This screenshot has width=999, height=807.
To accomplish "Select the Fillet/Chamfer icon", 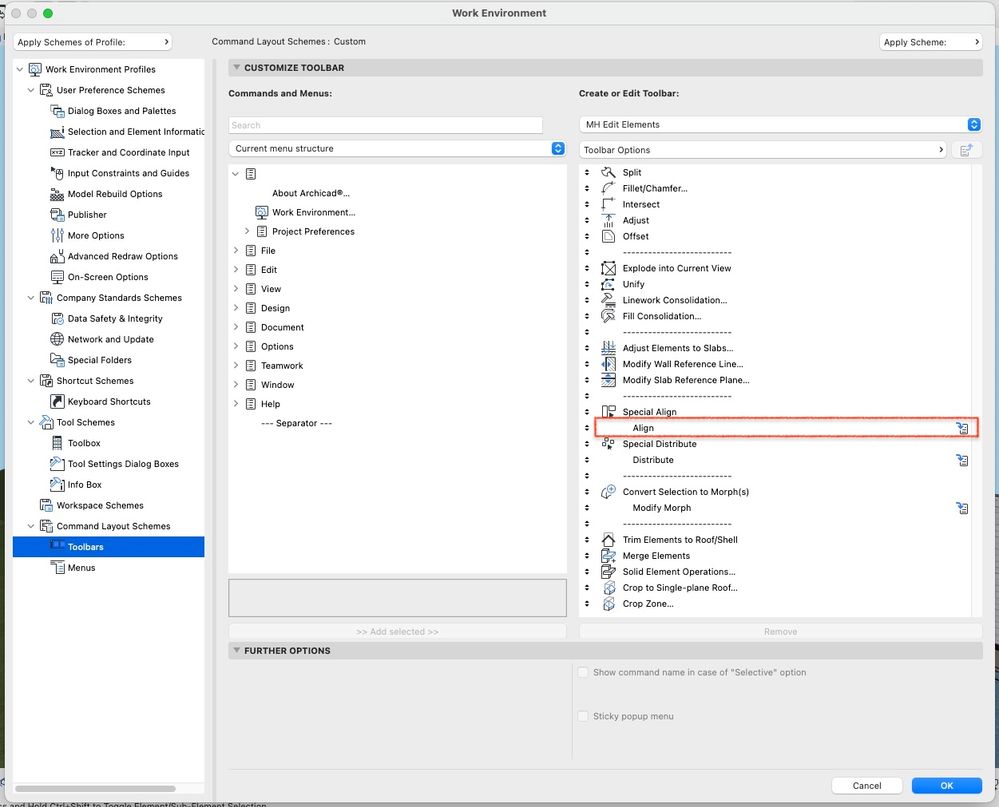I will pyautogui.click(x=608, y=189).
